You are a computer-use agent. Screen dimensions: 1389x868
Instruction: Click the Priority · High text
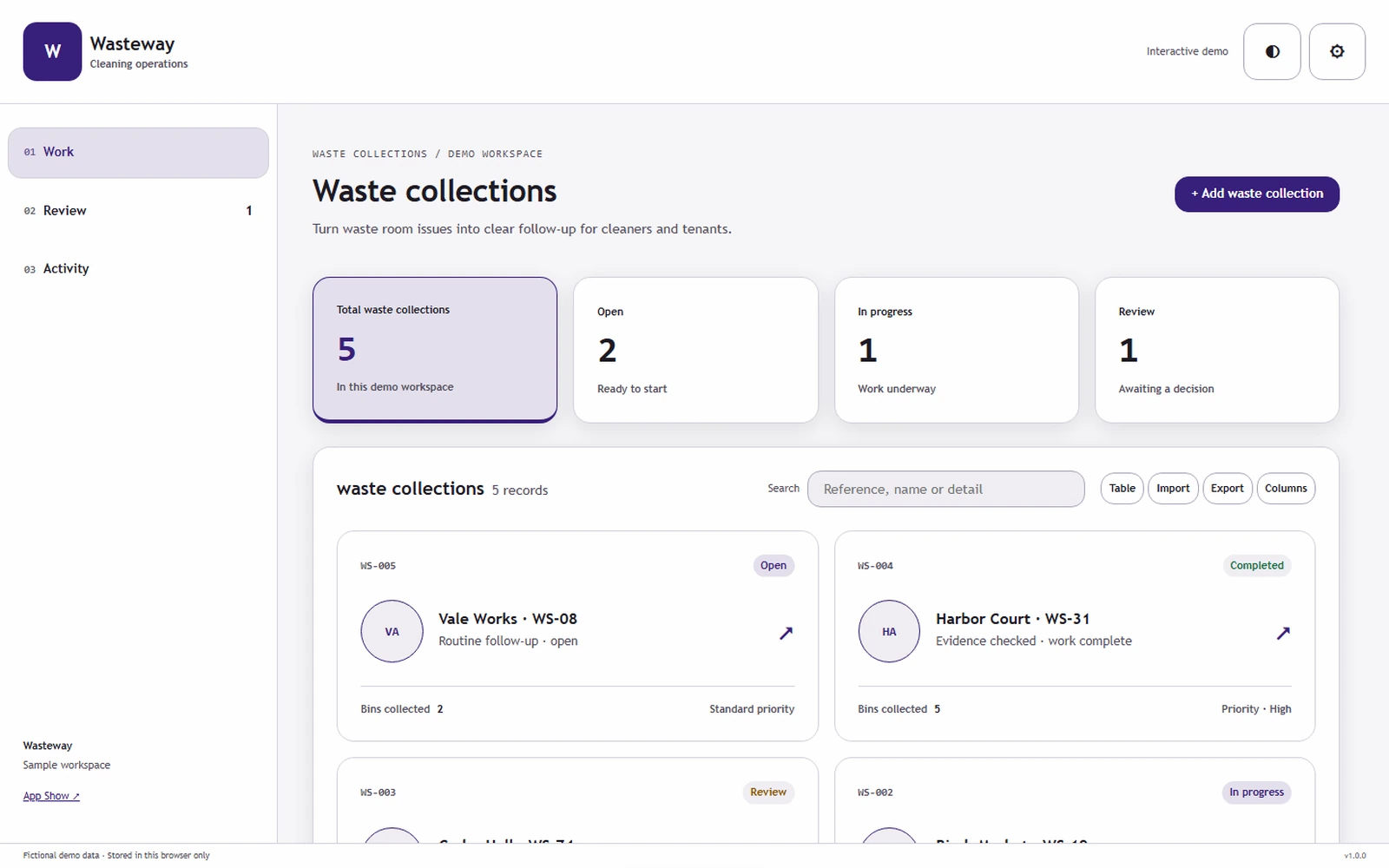pos(1256,709)
